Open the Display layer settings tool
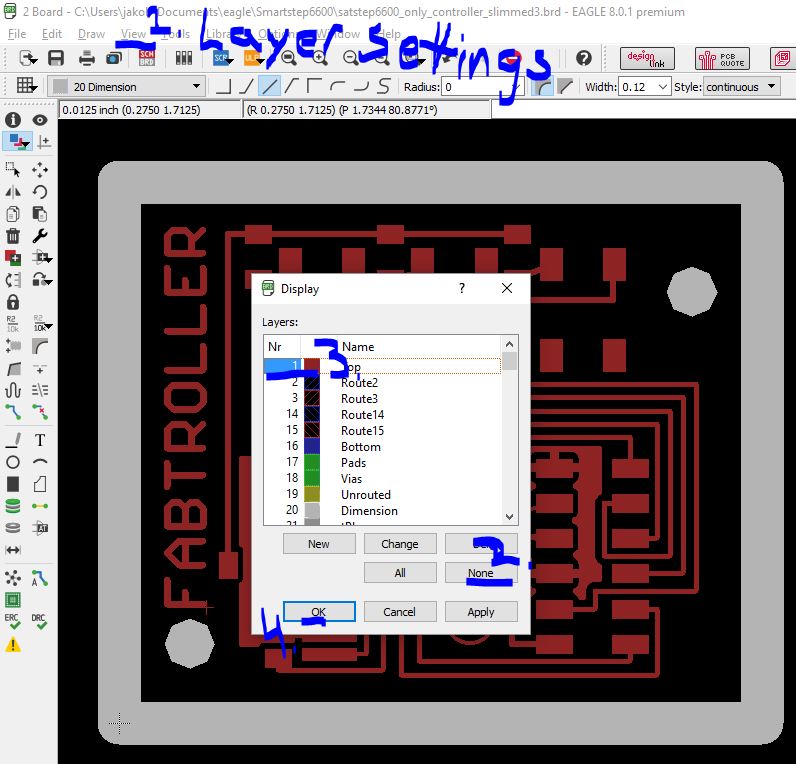 click(18, 142)
